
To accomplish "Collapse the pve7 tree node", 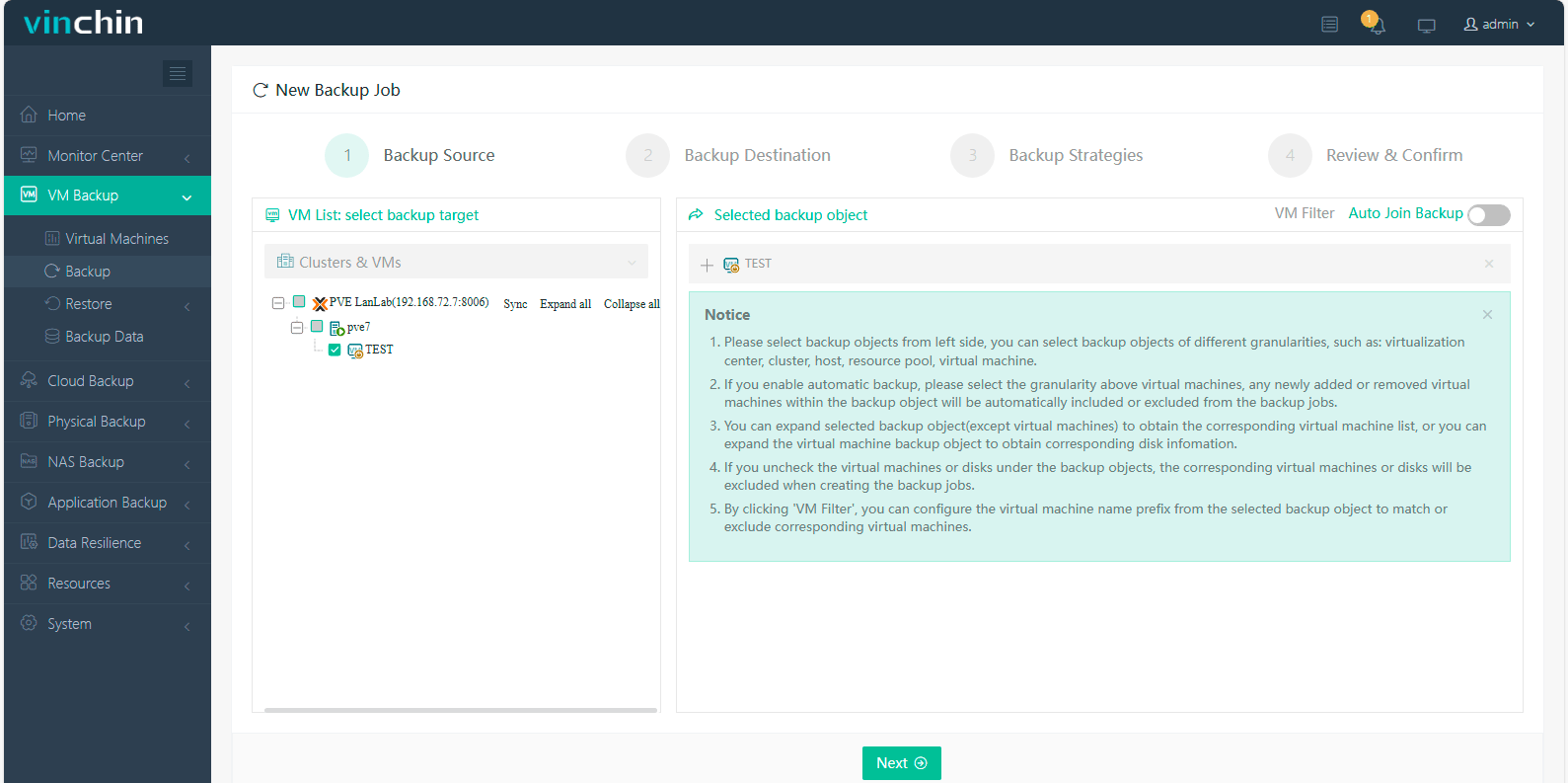I will [x=296, y=327].
